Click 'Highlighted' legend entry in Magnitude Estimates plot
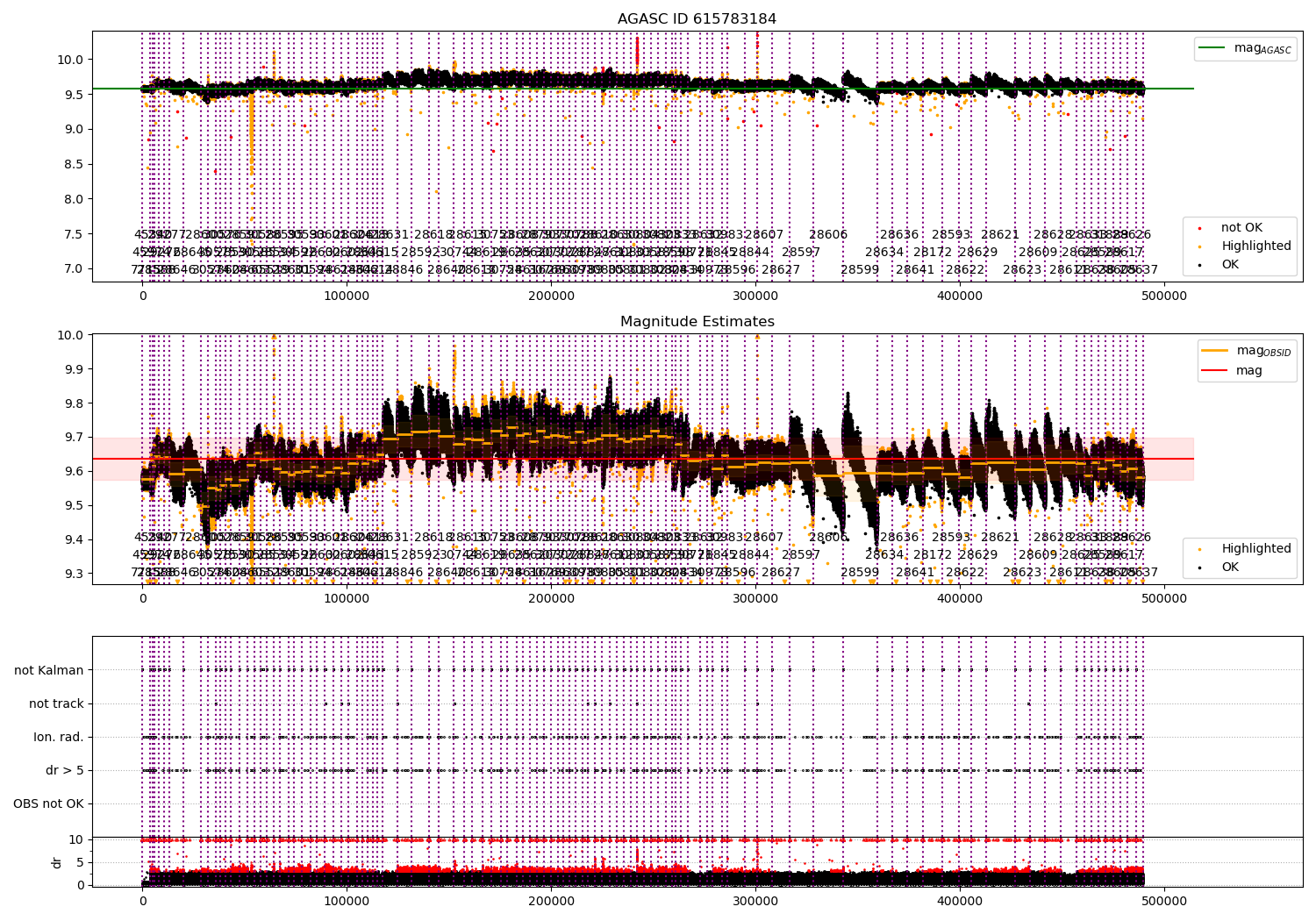The image size is (1316, 921). pos(1255,549)
